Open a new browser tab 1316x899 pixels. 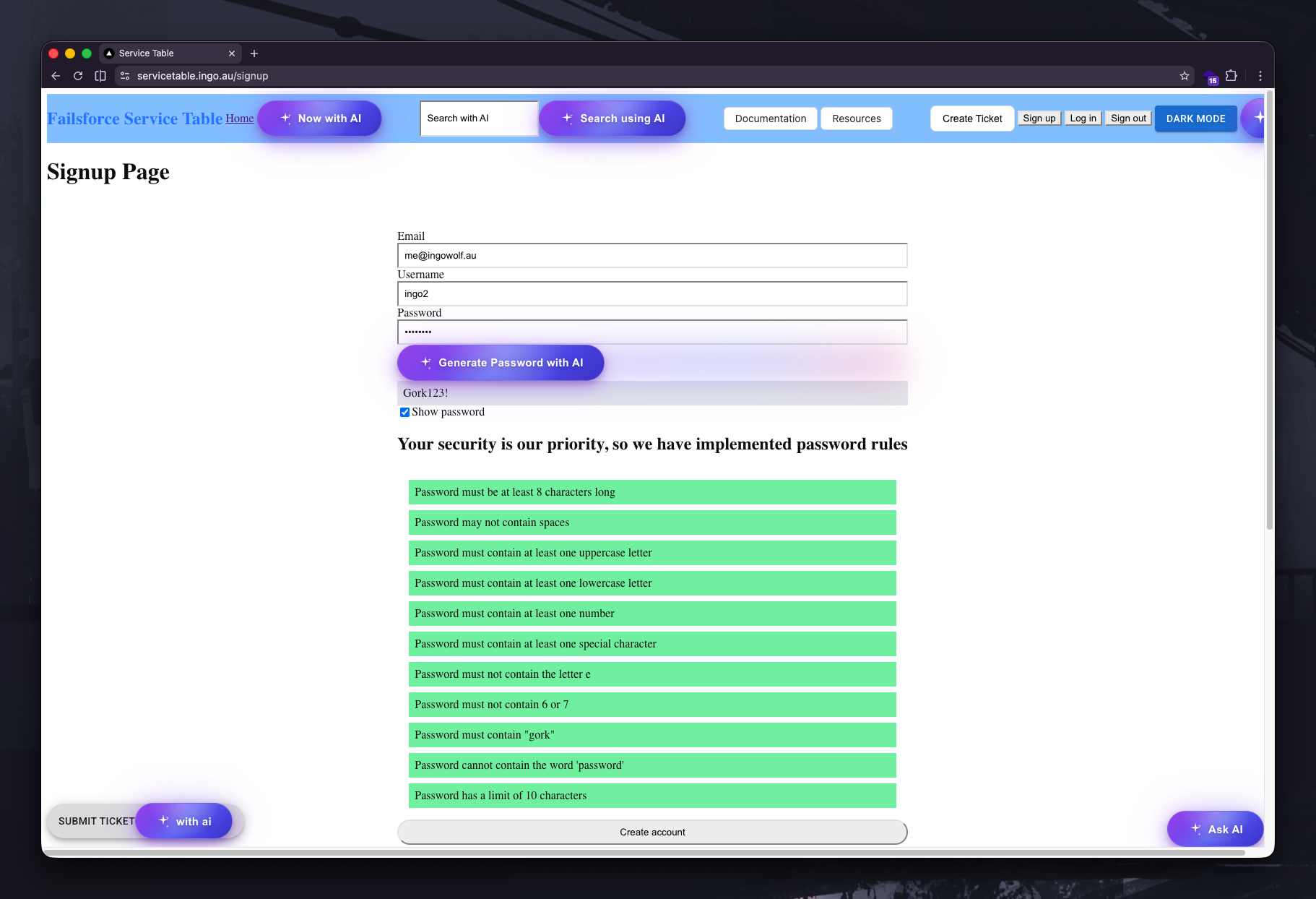pos(254,53)
